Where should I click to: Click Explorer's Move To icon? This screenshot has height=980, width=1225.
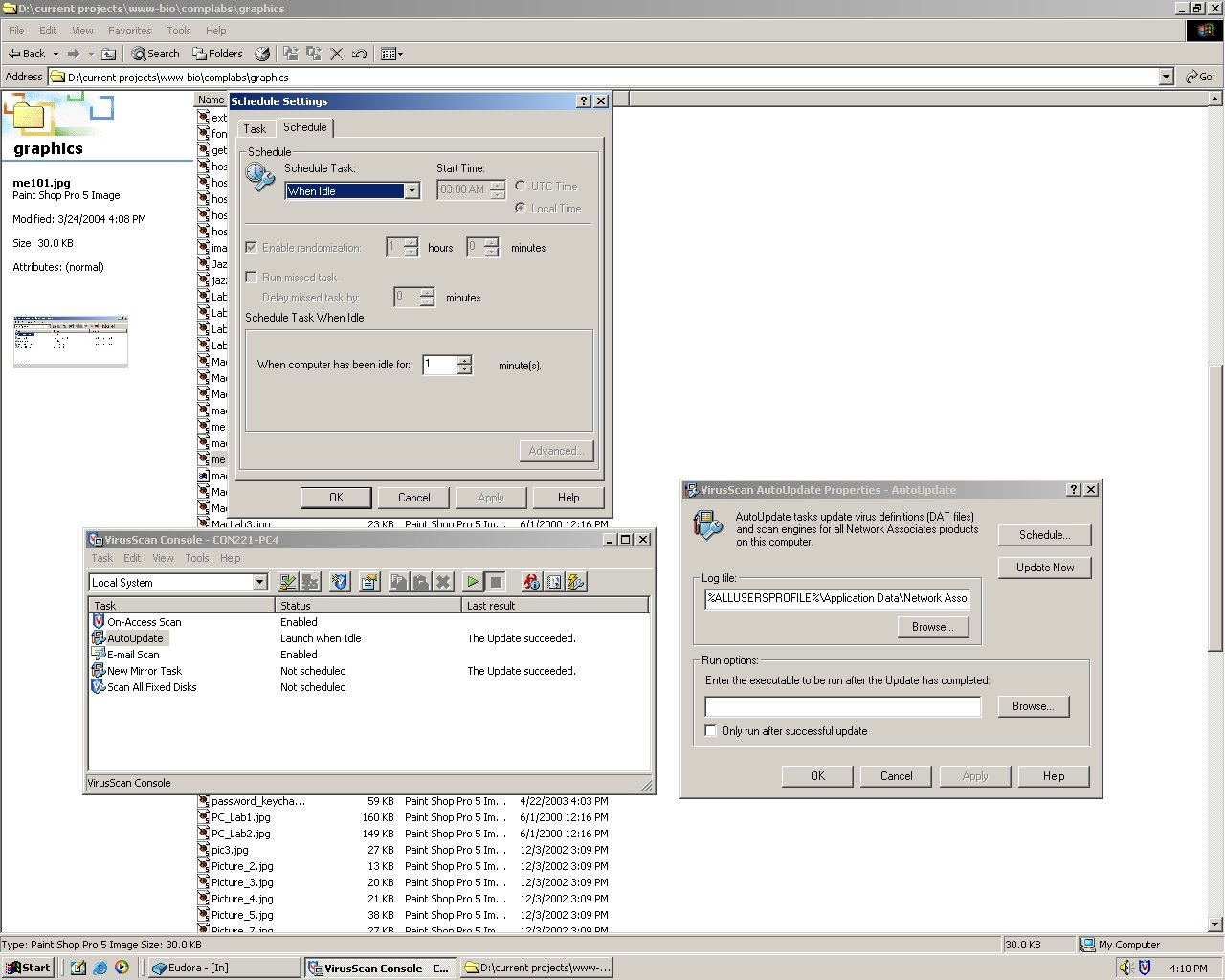point(290,54)
